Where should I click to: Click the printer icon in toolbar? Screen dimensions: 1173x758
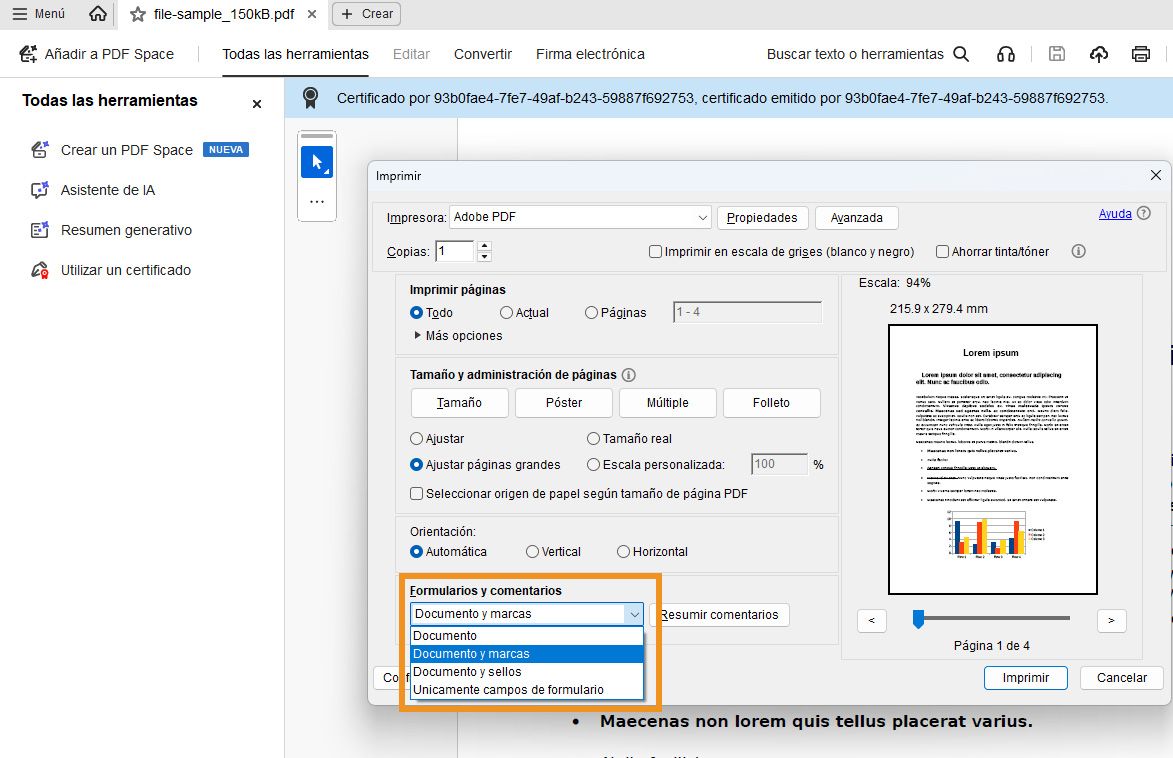point(1141,54)
